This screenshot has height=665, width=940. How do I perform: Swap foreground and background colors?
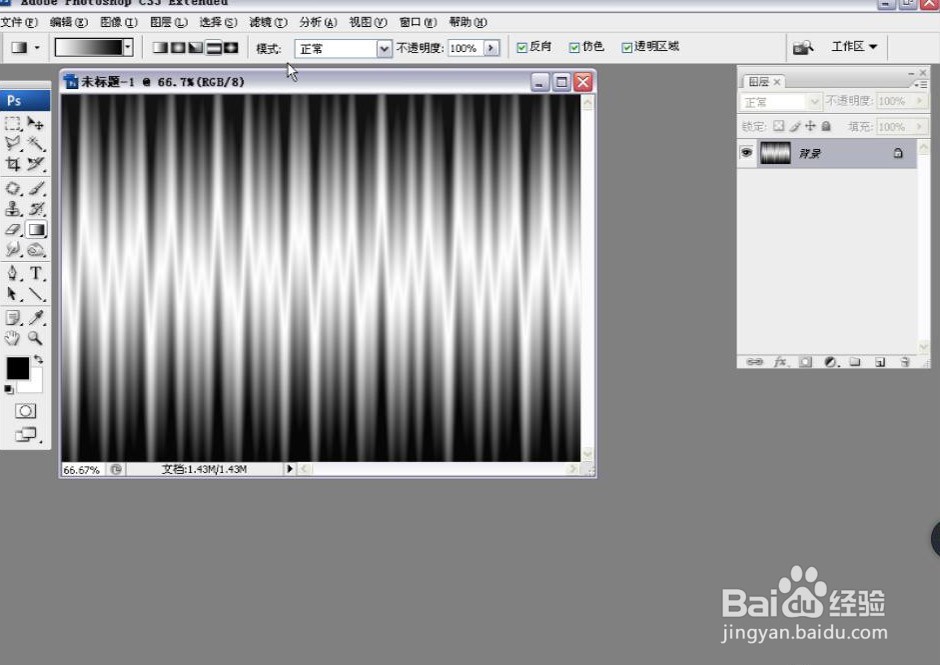tap(38, 359)
